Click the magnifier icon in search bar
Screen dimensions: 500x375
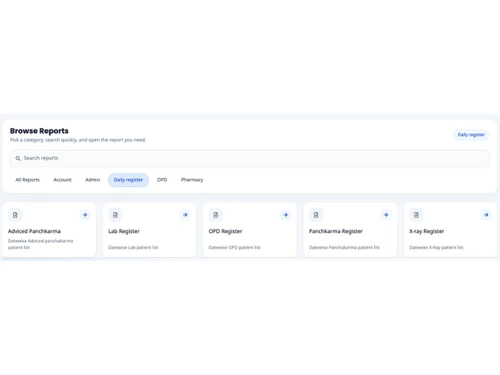[18, 158]
